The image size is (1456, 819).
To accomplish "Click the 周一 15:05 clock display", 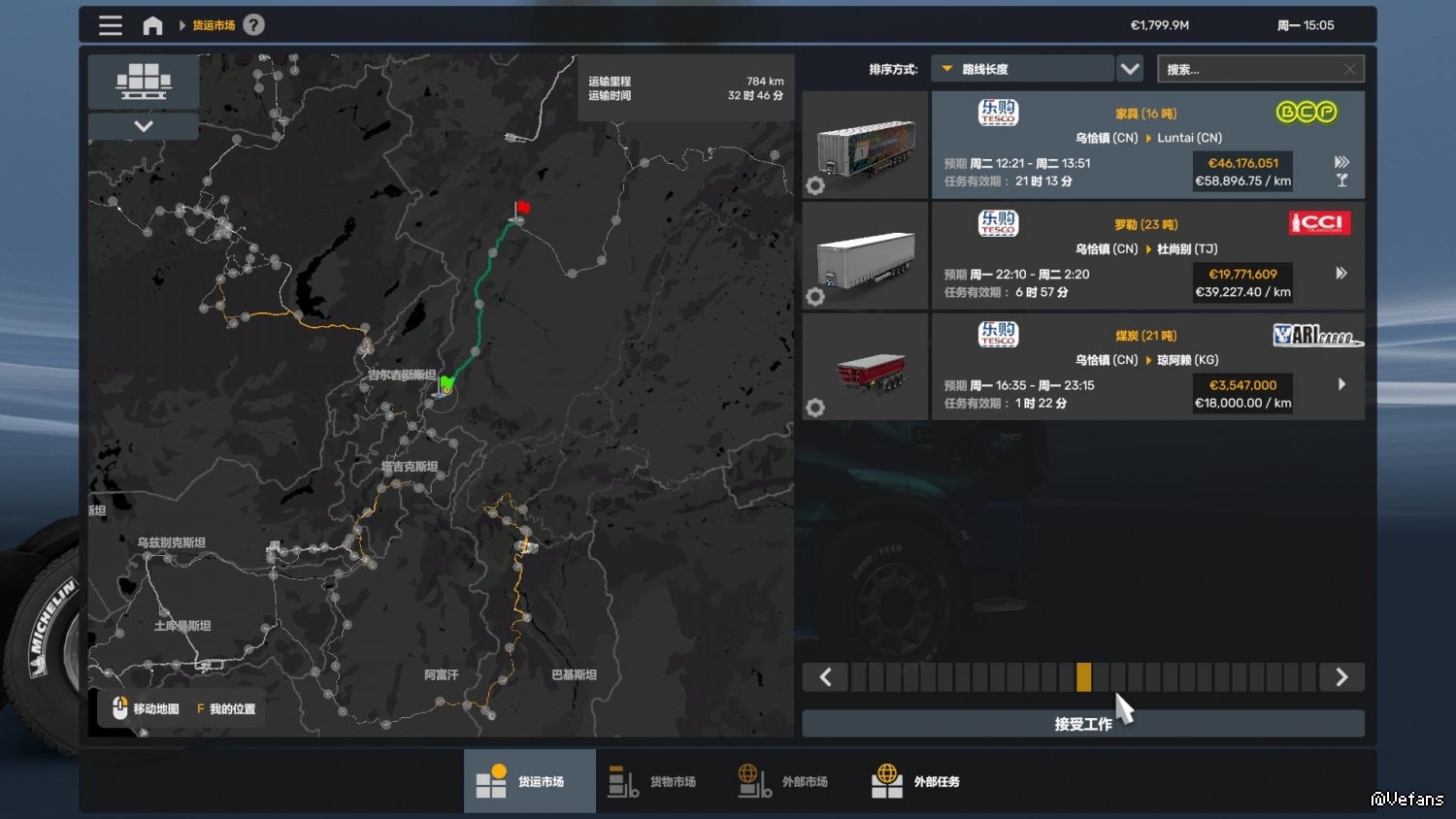I will pyautogui.click(x=1306, y=25).
